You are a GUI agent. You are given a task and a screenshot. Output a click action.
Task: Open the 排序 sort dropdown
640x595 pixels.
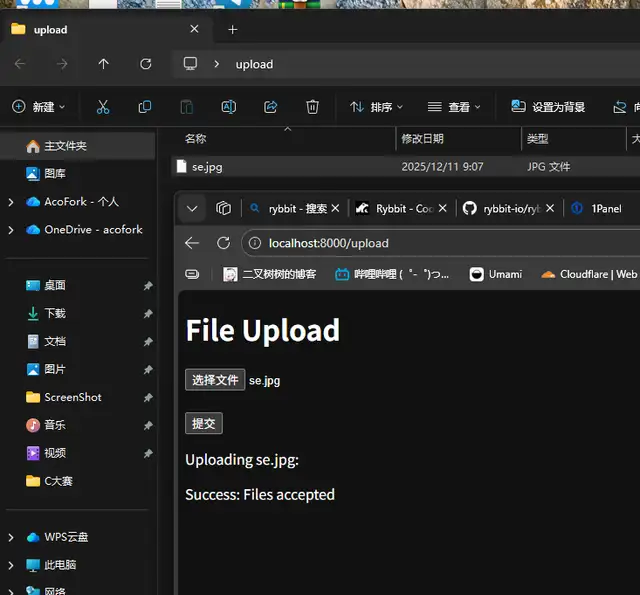377,107
